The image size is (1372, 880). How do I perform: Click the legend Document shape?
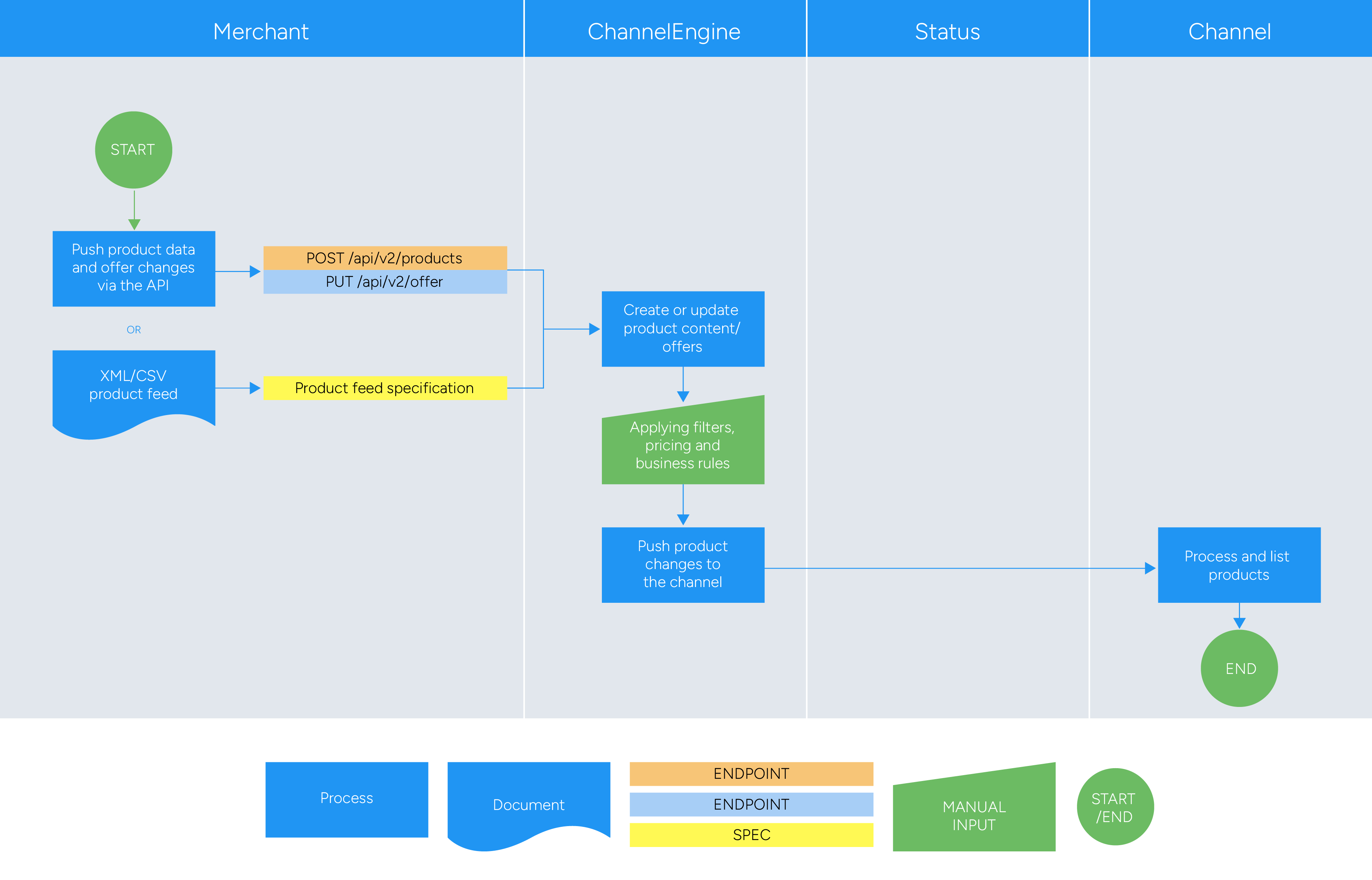pyautogui.click(x=528, y=800)
